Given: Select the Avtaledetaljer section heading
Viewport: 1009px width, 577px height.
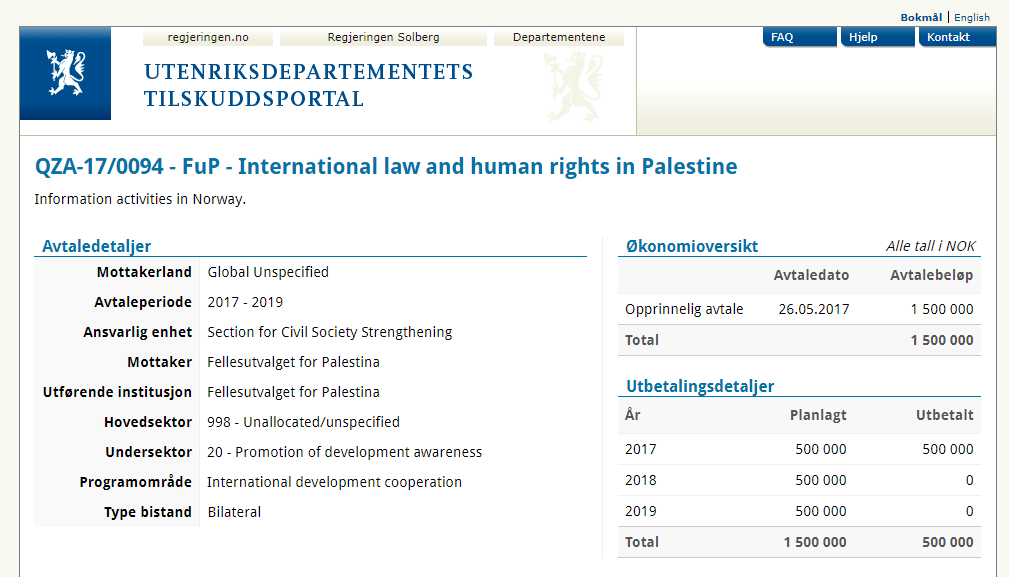Looking at the screenshot, I should point(97,246).
